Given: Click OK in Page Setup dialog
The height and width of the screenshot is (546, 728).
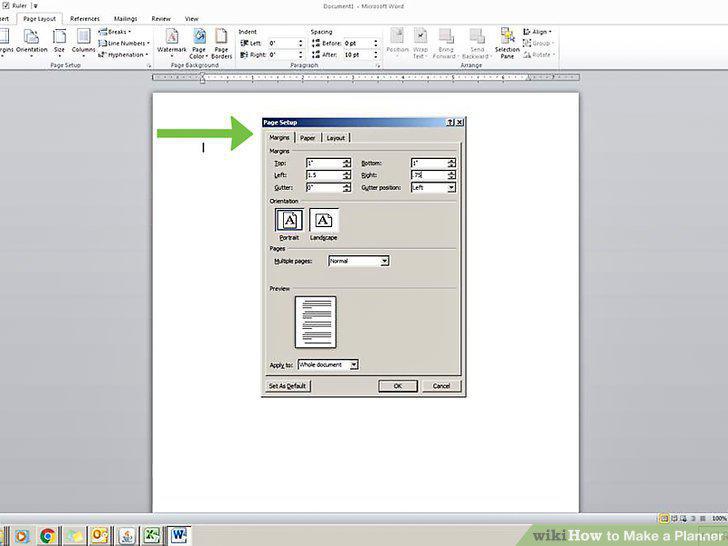Looking at the screenshot, I should coord(398,386).
